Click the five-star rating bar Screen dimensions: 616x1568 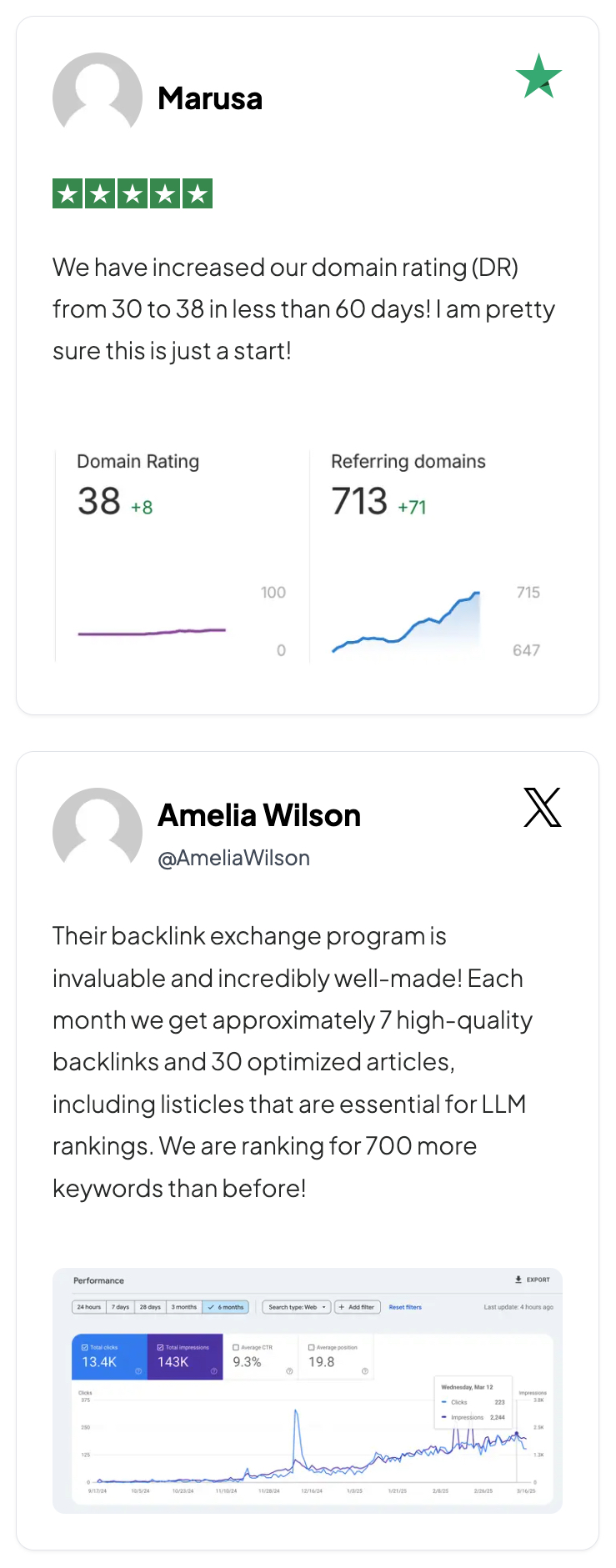[133, 194]
